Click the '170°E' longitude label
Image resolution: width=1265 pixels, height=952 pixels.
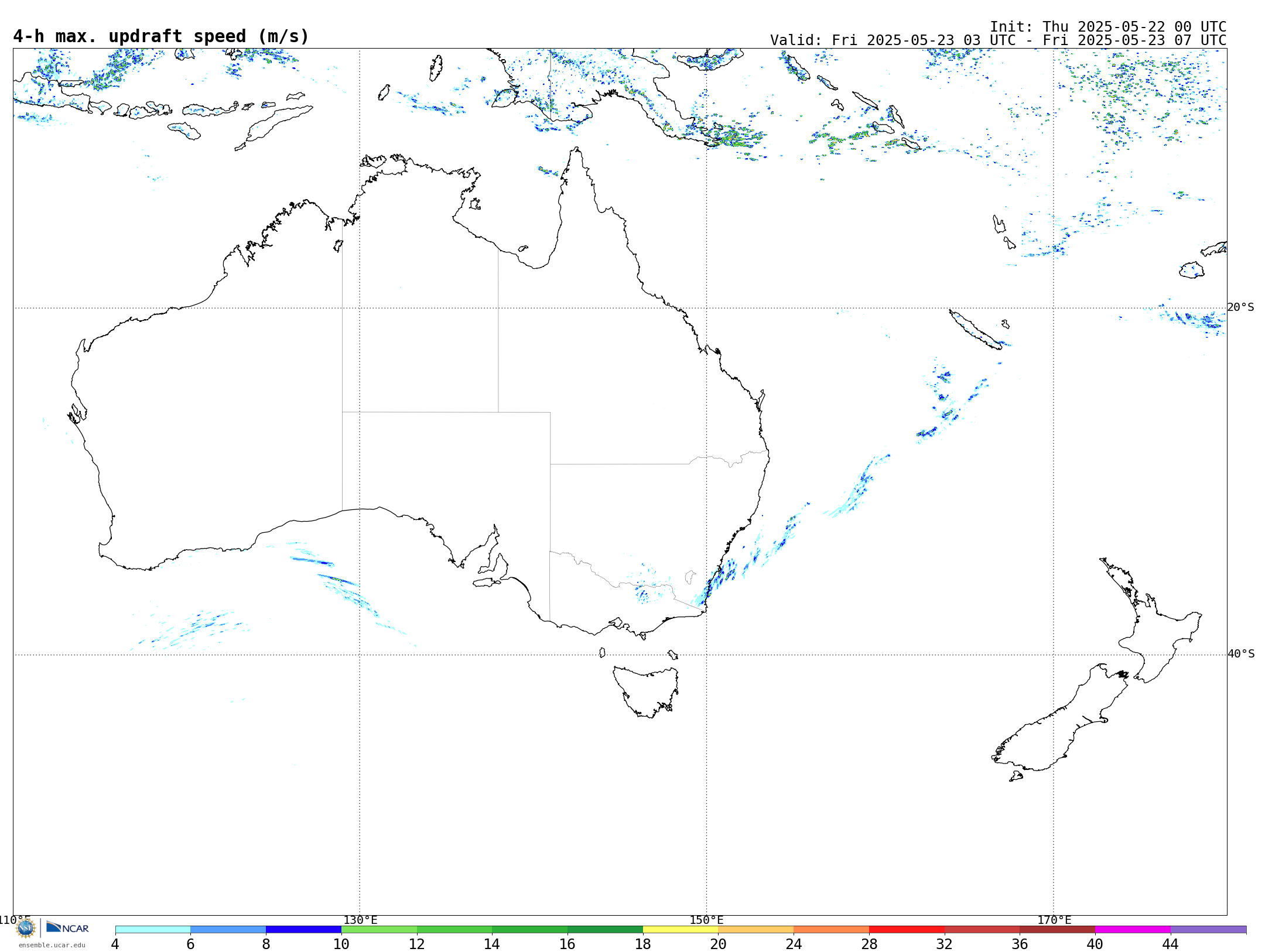[x=1054, y=920]
